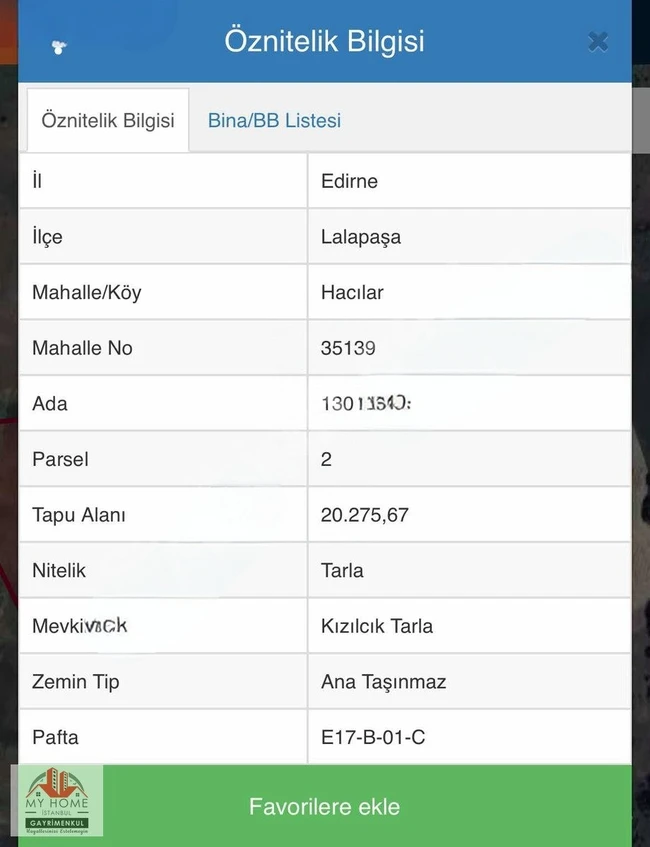Image resolution: width=650 pixels, height=847 pixels.
Task: Select the Edirne province value
Action: coord(349,181)
